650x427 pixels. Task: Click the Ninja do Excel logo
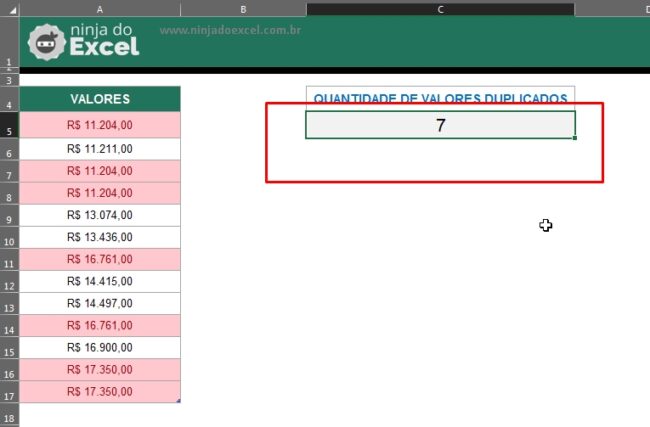83,42
